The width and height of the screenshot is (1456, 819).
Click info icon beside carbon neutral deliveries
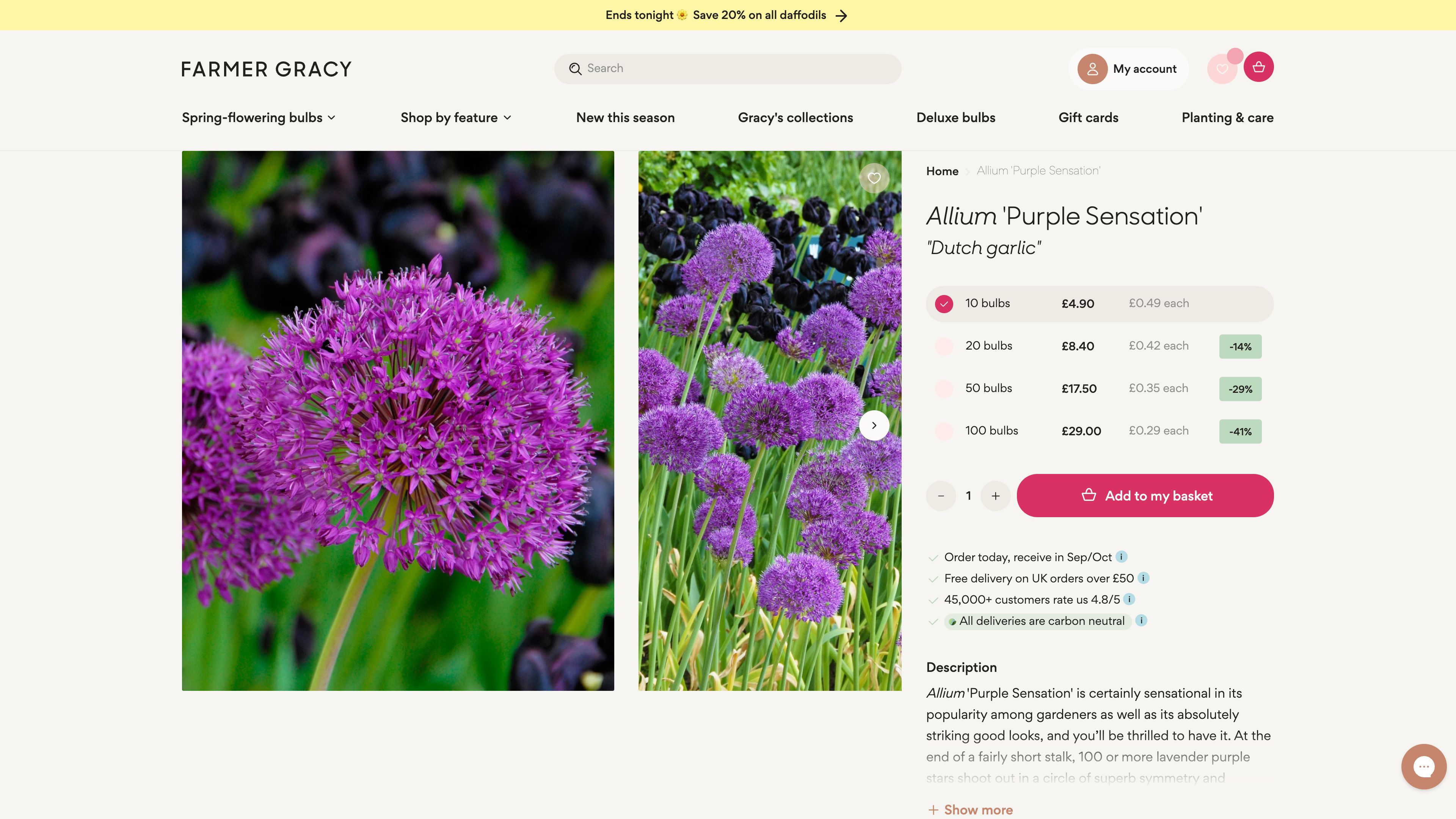[x=1141, y=621]
